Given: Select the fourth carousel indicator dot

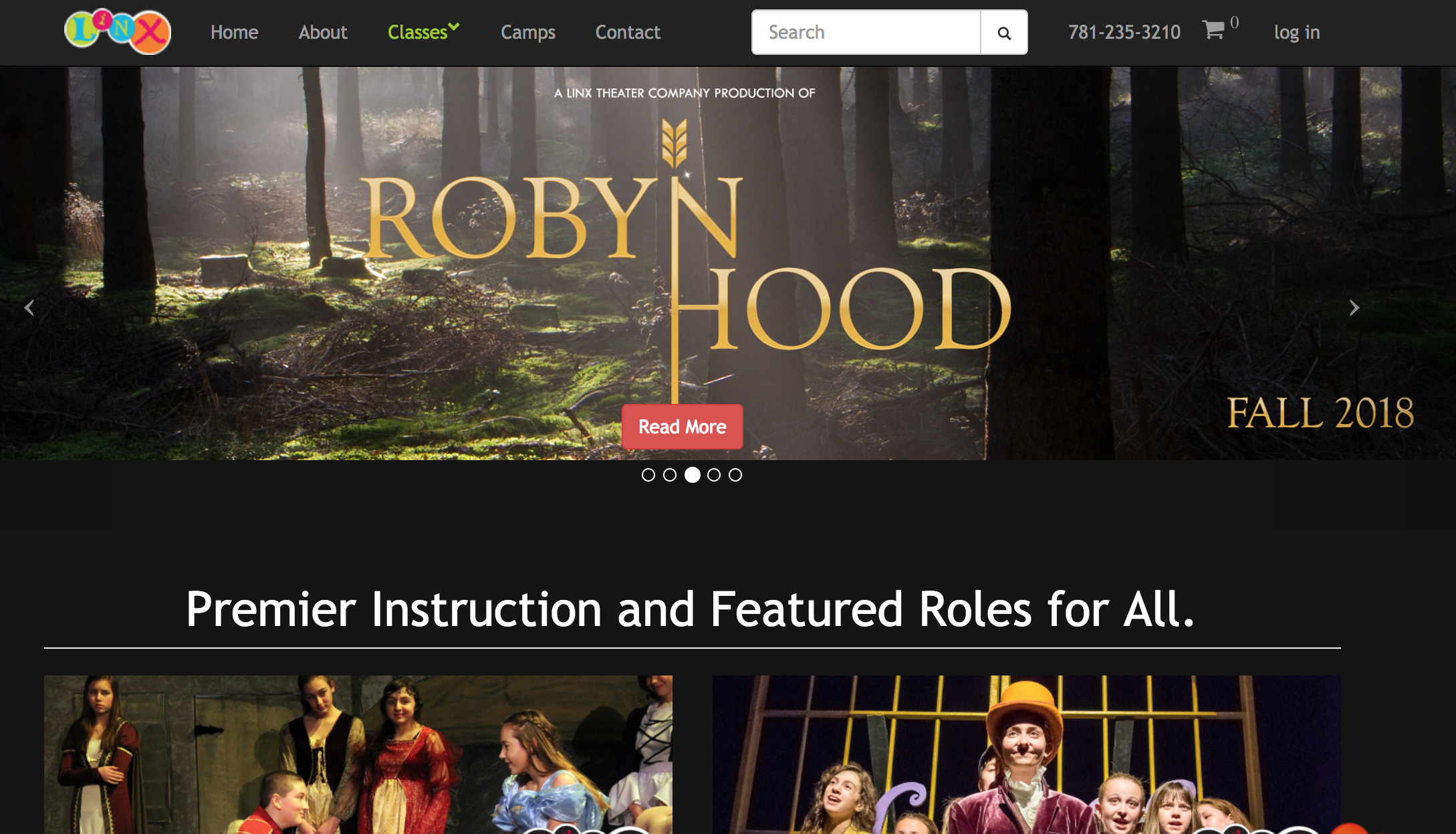Looking at the screenshot, I should (714, 475).
